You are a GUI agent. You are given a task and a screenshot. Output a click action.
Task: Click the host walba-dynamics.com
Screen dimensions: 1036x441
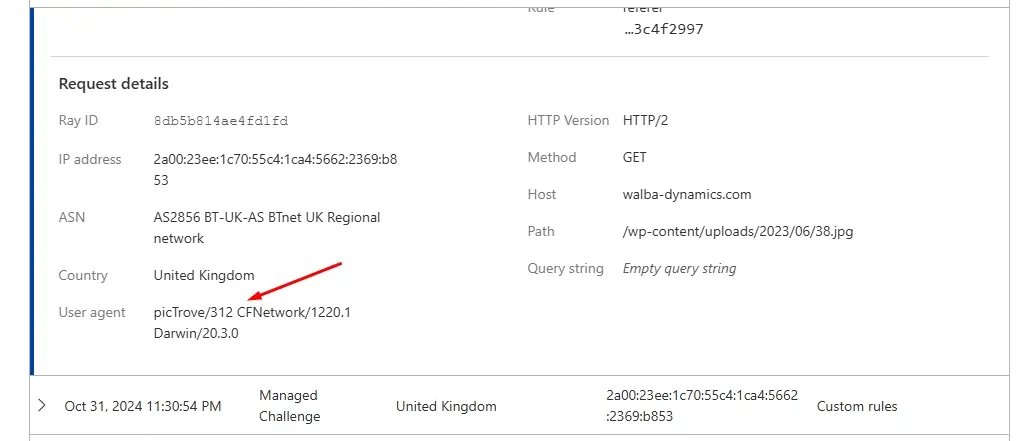pyautogui.click(x=686, y=194)
